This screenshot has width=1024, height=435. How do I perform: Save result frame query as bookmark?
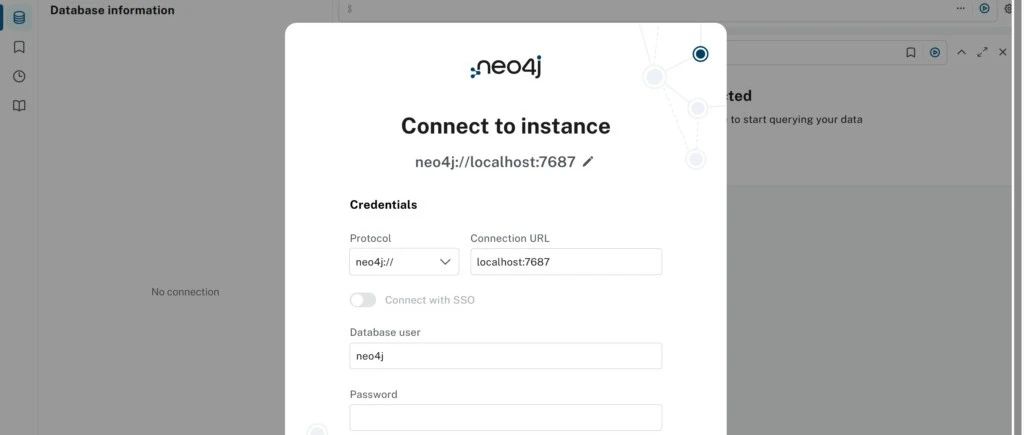(910, 52)
